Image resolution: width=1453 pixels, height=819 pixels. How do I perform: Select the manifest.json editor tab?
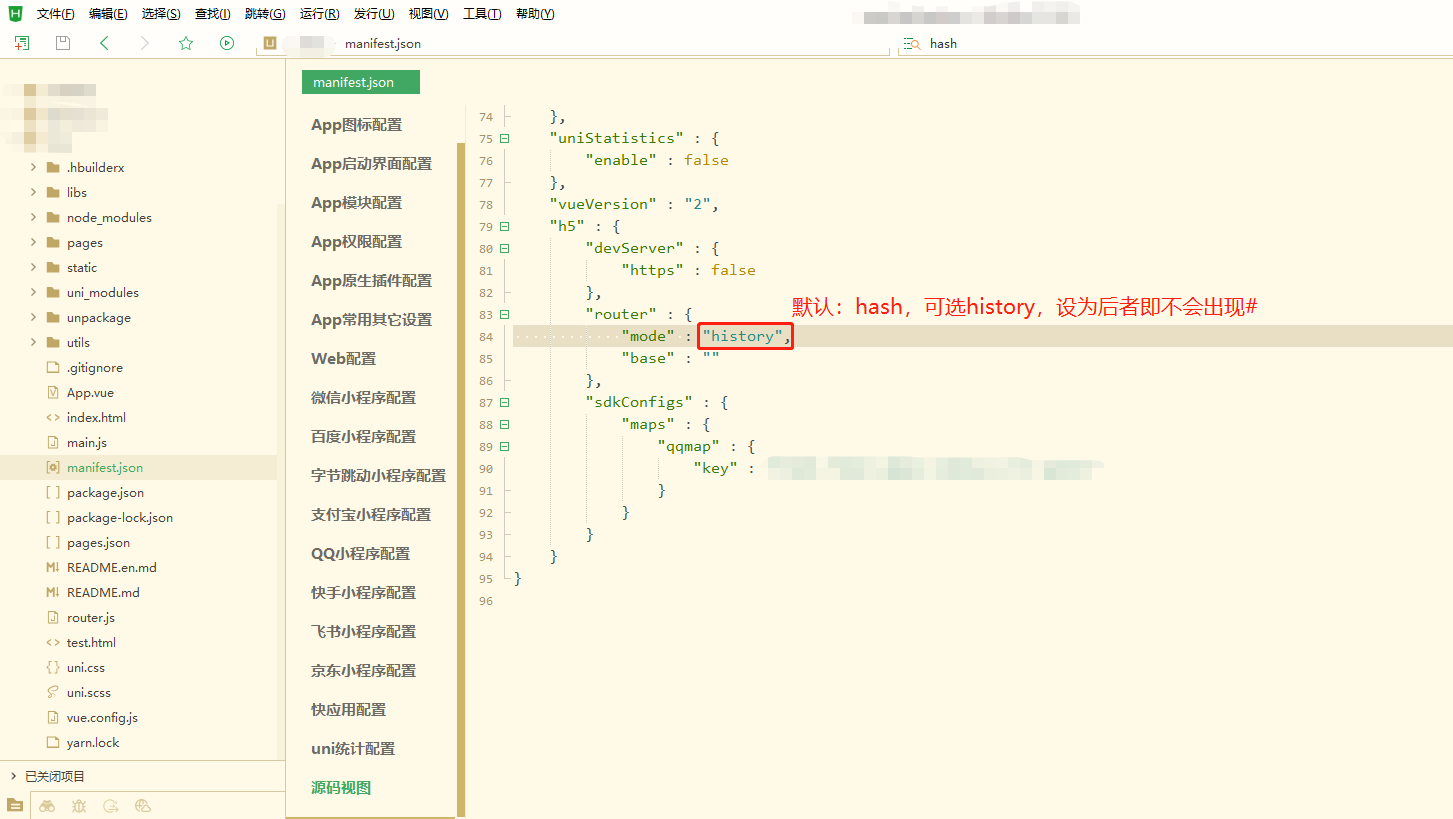(x=361, y=82)
